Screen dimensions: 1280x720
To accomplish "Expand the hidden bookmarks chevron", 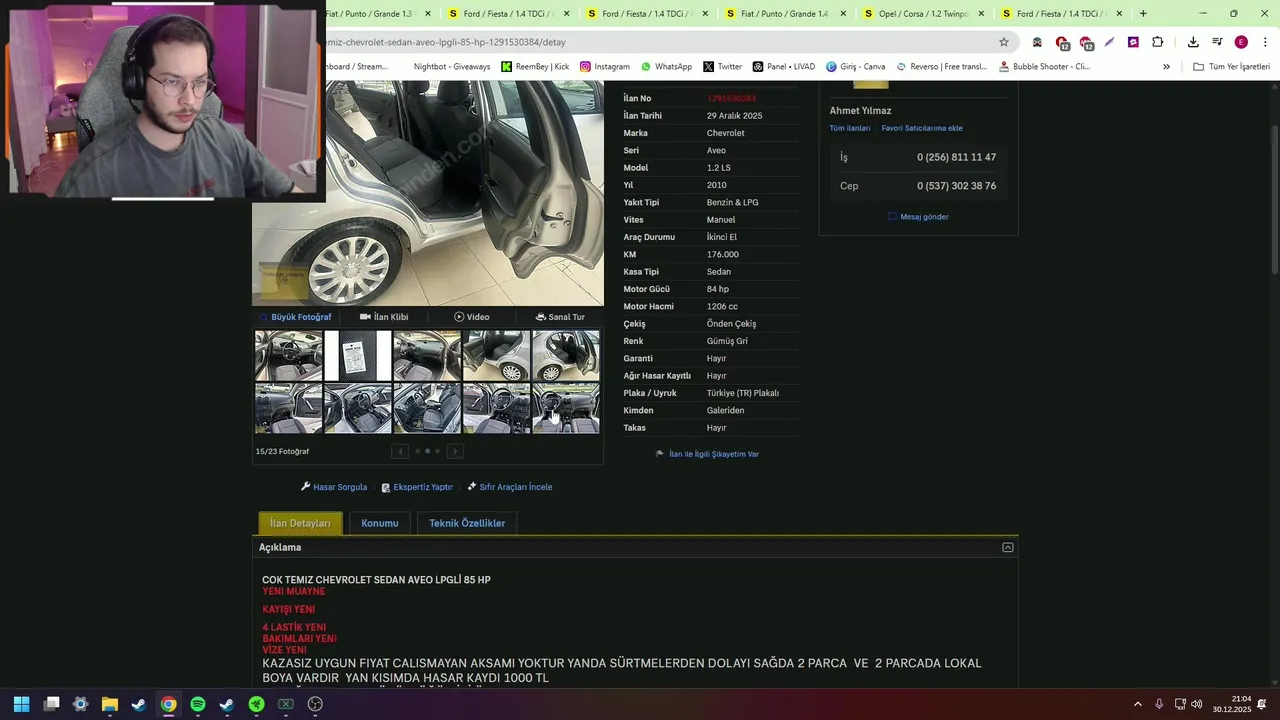I will click(1166, 66).
